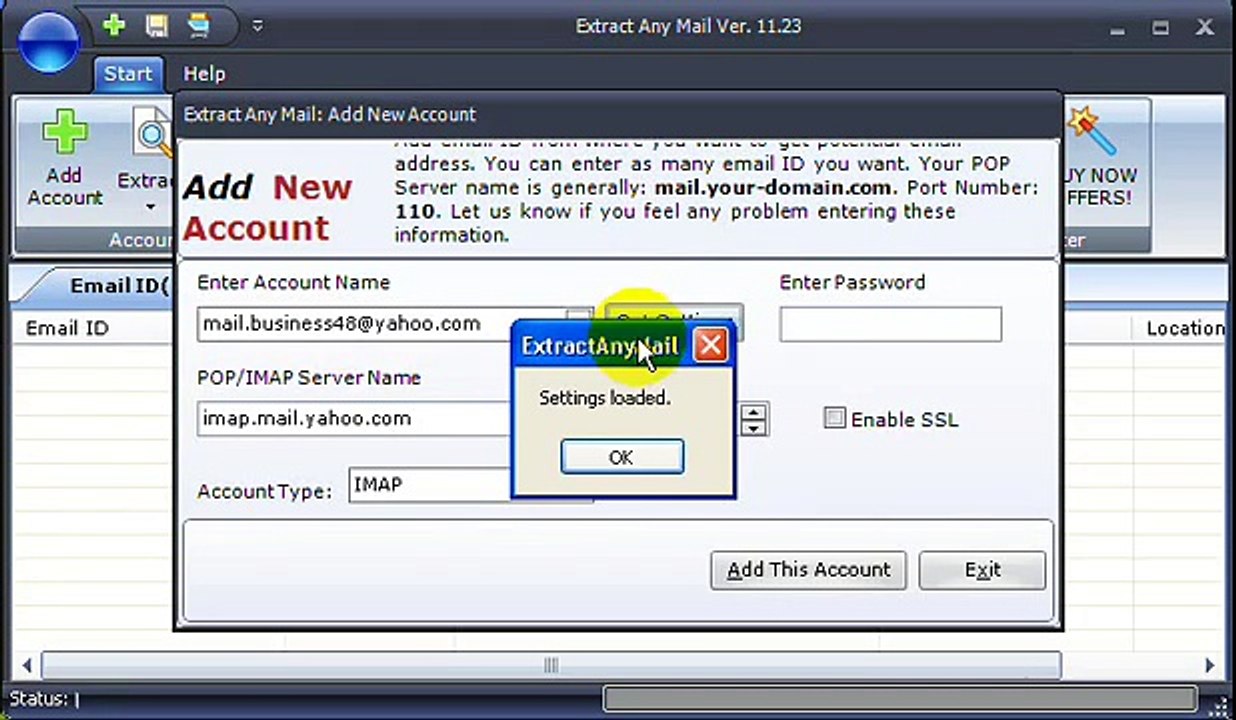Click the horizontal scrollbar left arrow

[x=25, y=665]
